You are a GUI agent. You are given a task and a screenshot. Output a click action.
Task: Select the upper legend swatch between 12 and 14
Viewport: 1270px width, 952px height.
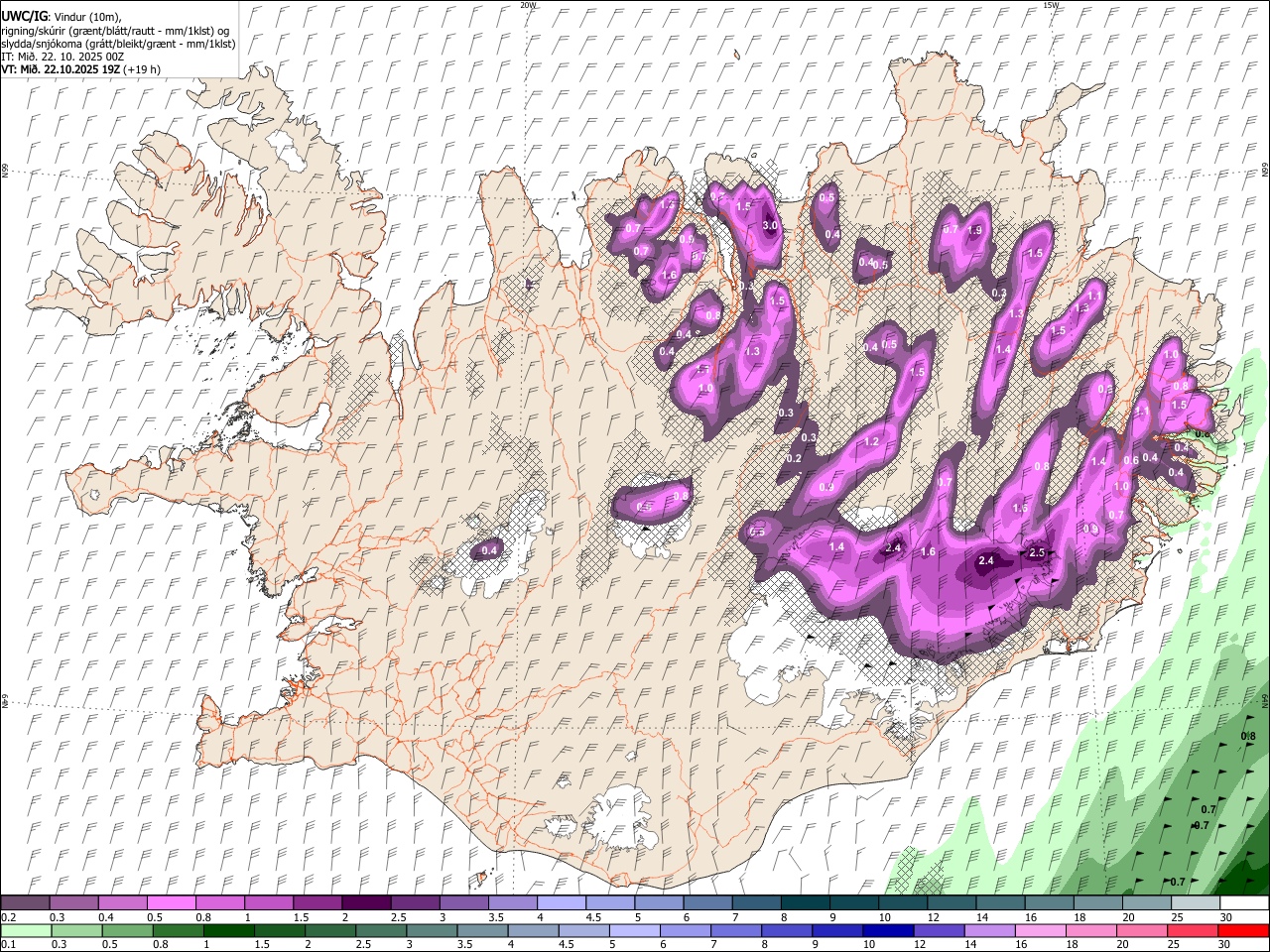[x=952, y=903]
